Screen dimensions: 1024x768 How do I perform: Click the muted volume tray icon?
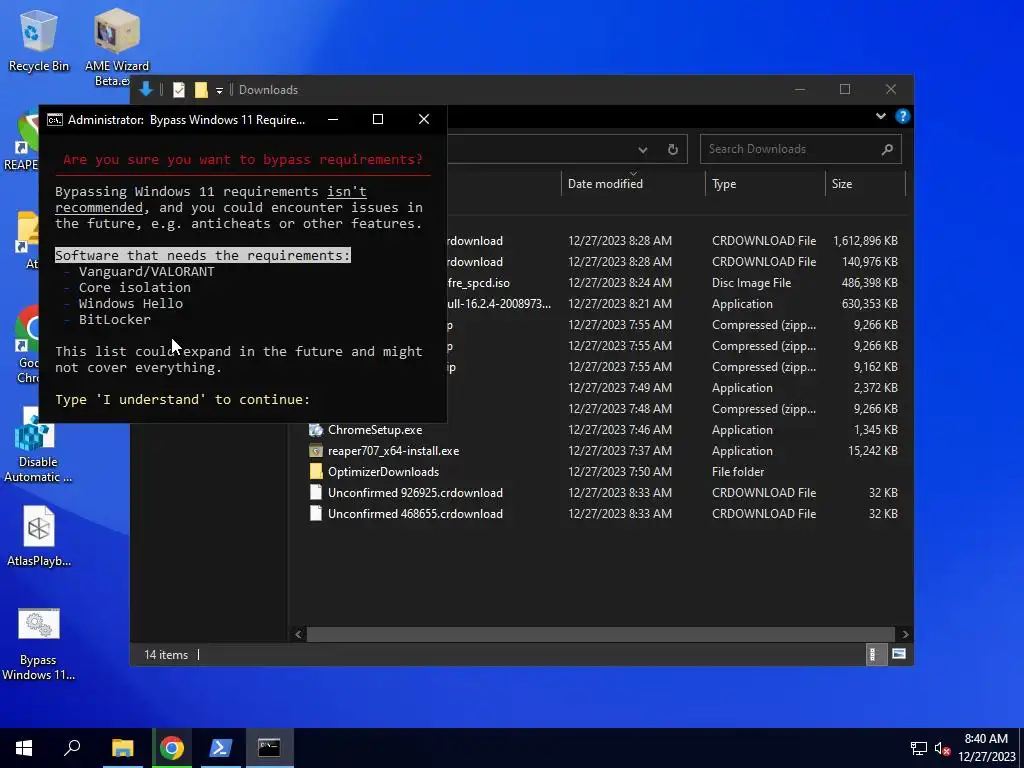[942, 748]
